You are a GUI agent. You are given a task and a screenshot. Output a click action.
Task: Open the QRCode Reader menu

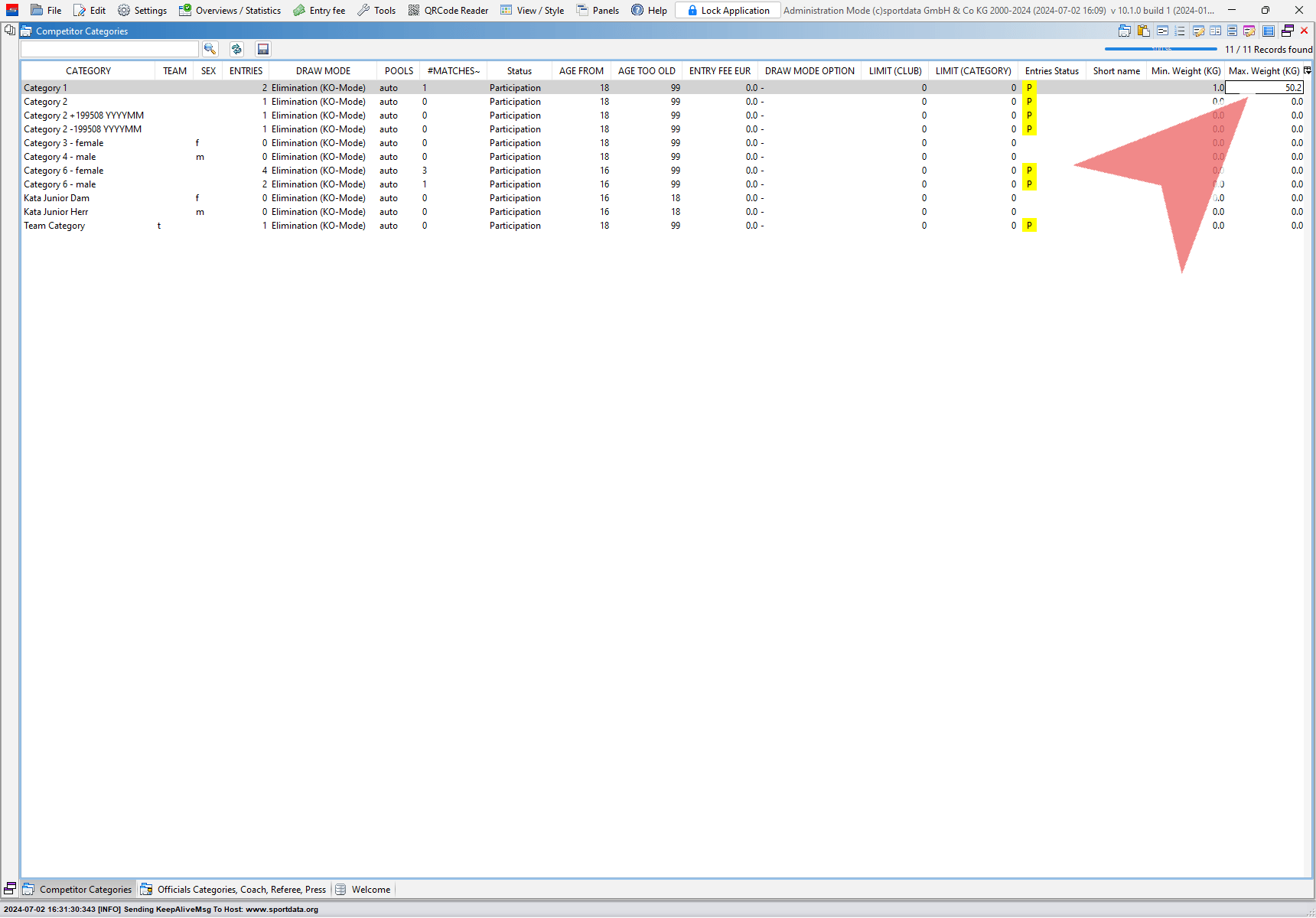pos(448,10)
